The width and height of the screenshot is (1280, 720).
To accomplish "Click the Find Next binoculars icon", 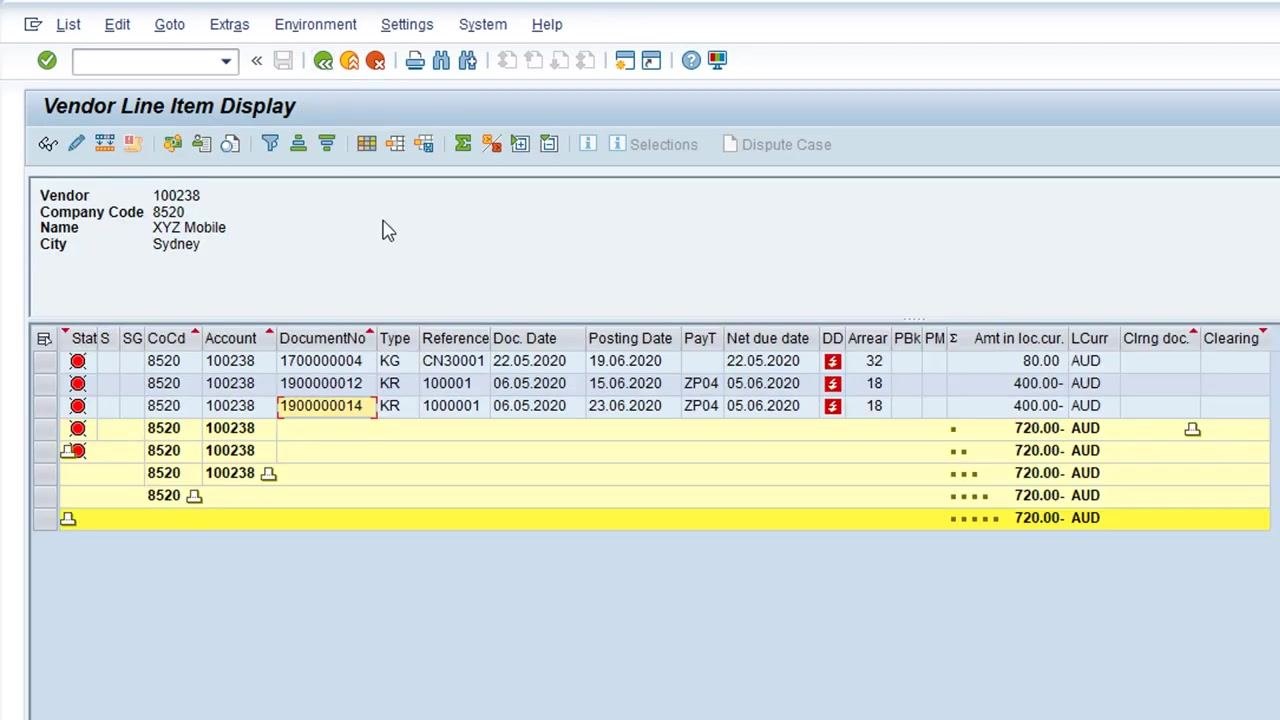I will tap(467, 61).
